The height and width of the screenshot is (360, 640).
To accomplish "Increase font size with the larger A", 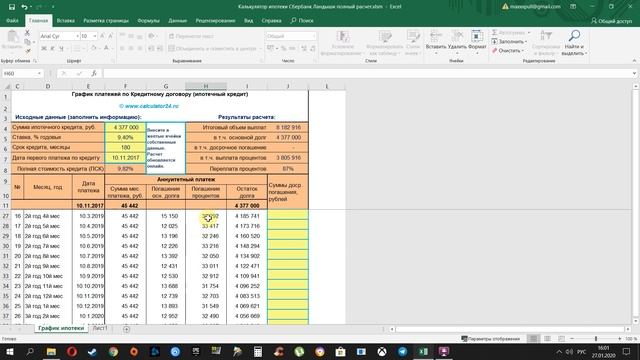I will 102,36.
